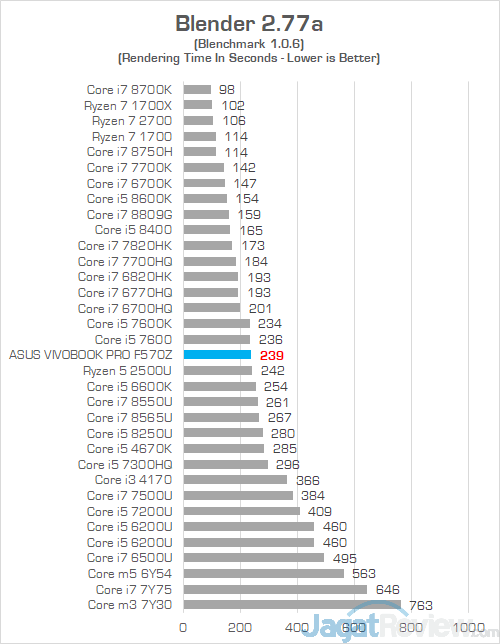Click the Core i7 7Y75 bar
The height and width of the screenshot is (644, 500).
275,589
